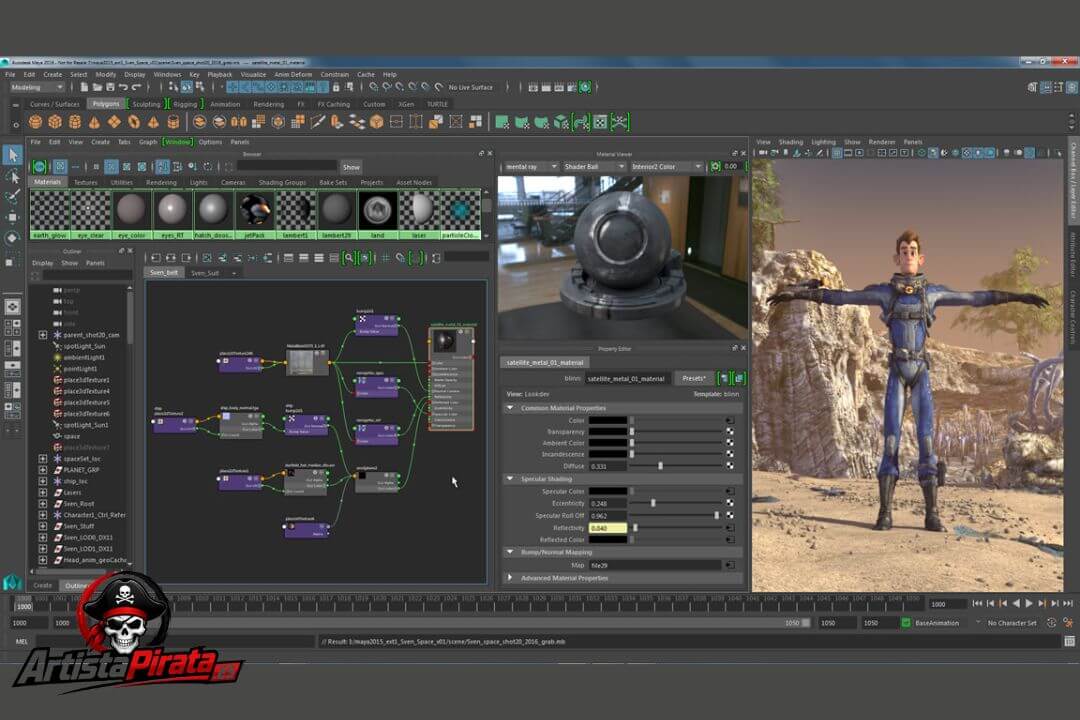Click the Script Editor icon at bottom right

(x=1069, y=641)
